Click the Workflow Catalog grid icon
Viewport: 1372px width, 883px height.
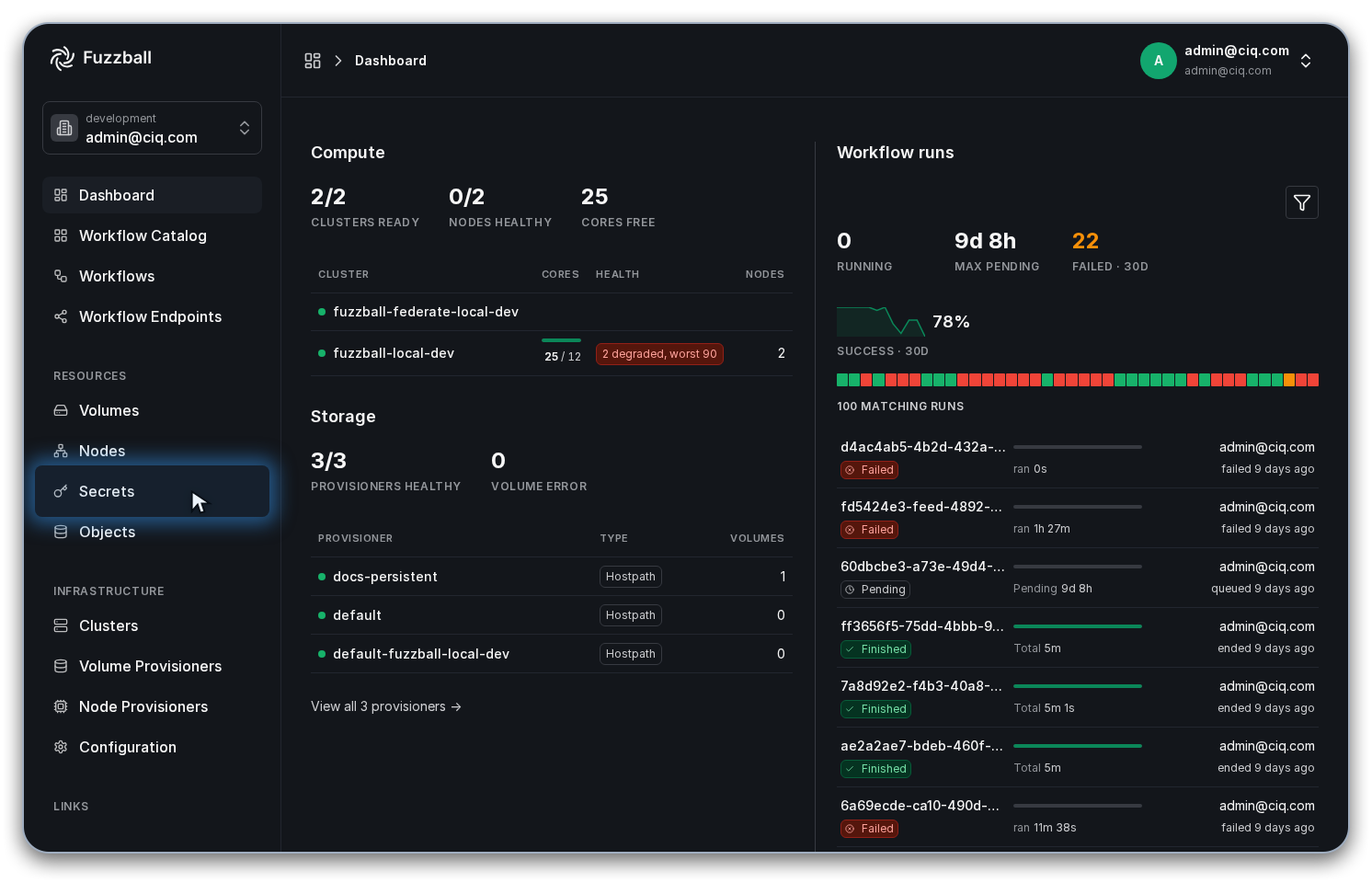click(61, 235)
